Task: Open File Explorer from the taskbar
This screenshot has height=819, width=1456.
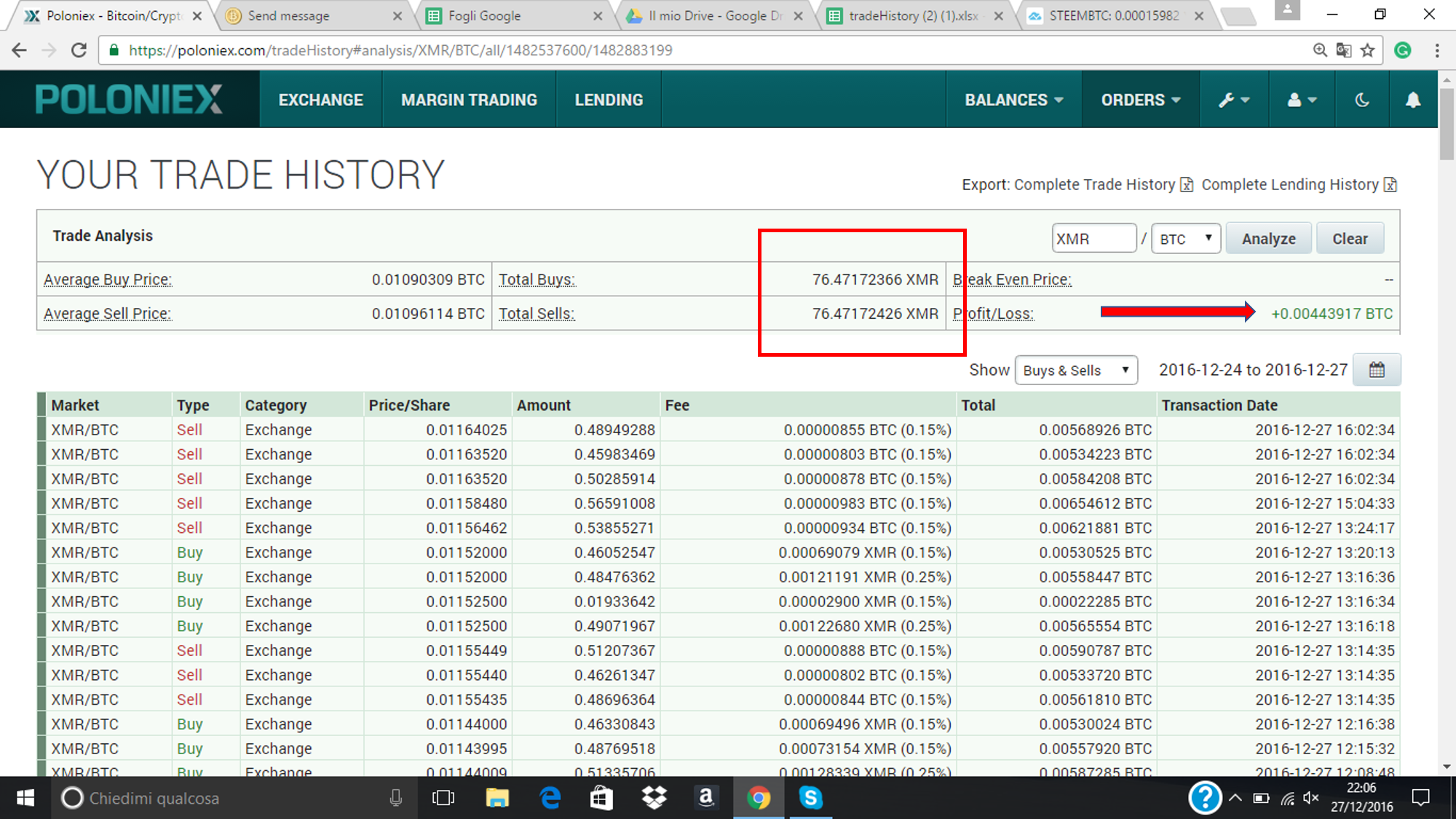Action: point(497,798)
